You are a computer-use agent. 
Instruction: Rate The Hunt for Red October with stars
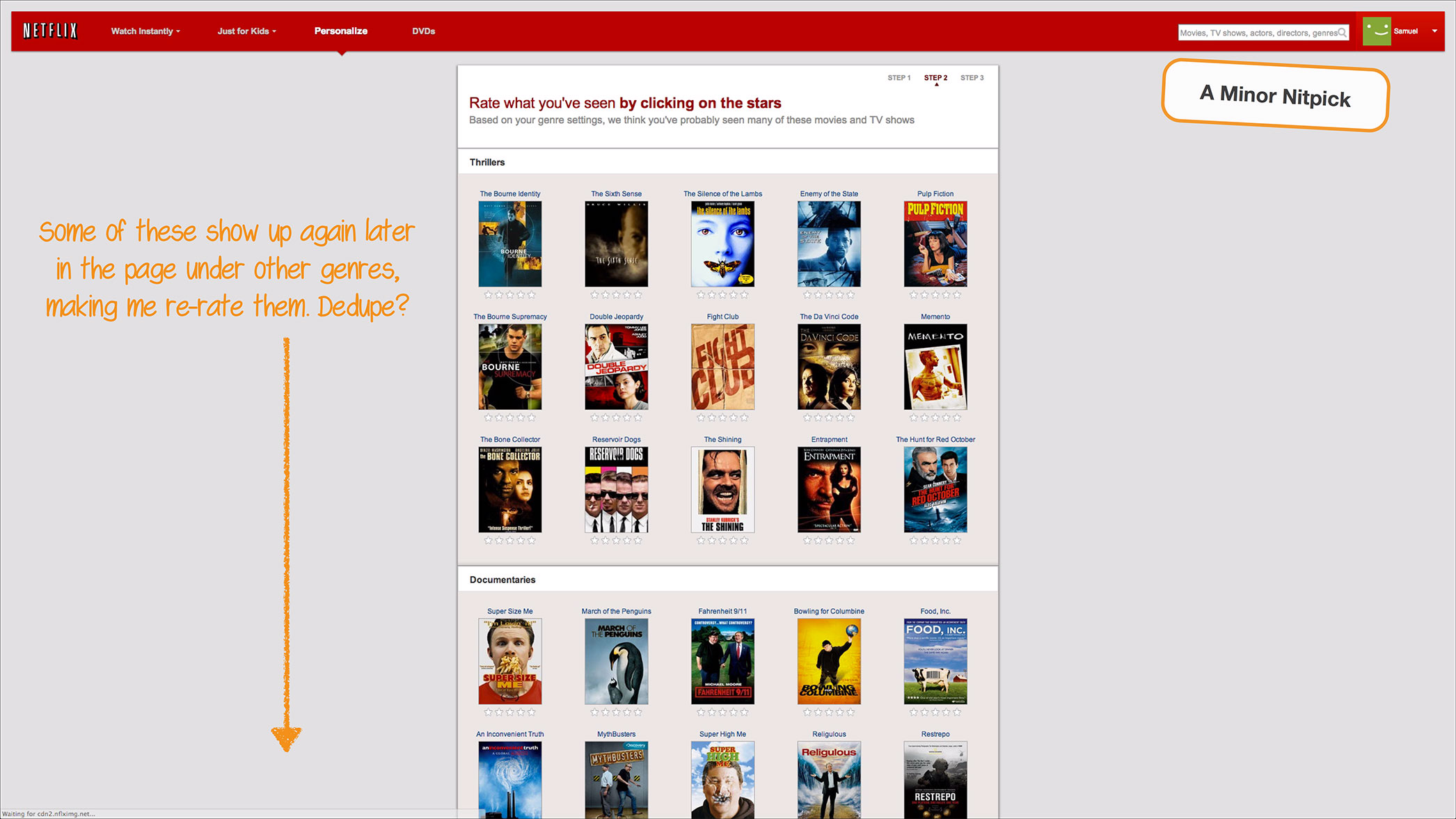935,541
